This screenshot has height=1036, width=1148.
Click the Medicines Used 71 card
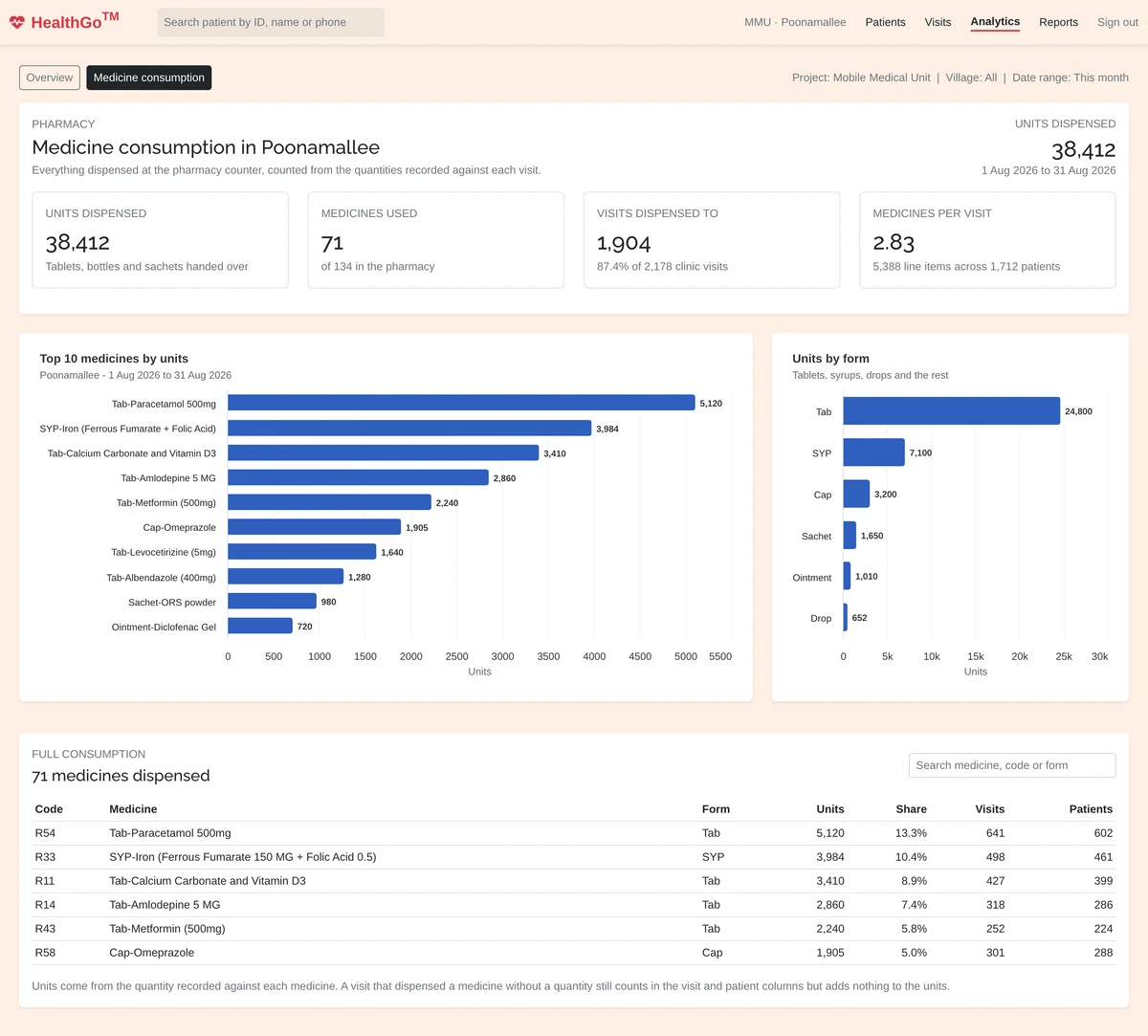click(436, 240)
